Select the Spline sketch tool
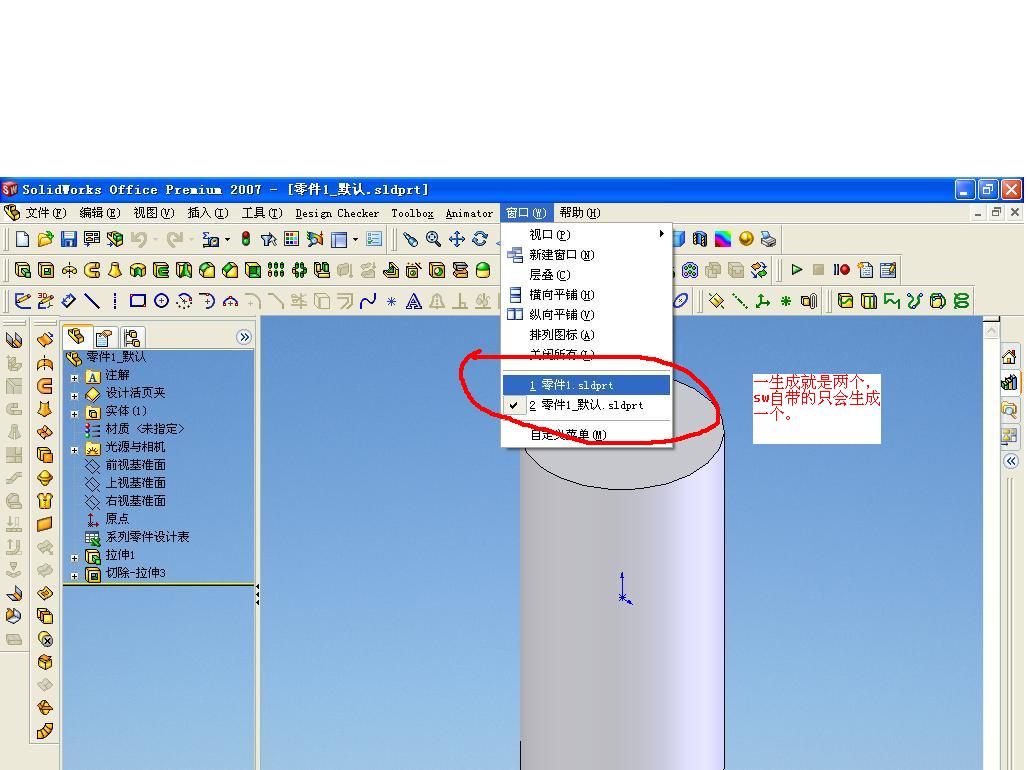Viewport: 1028px width, 770px height. click(368, 301)
